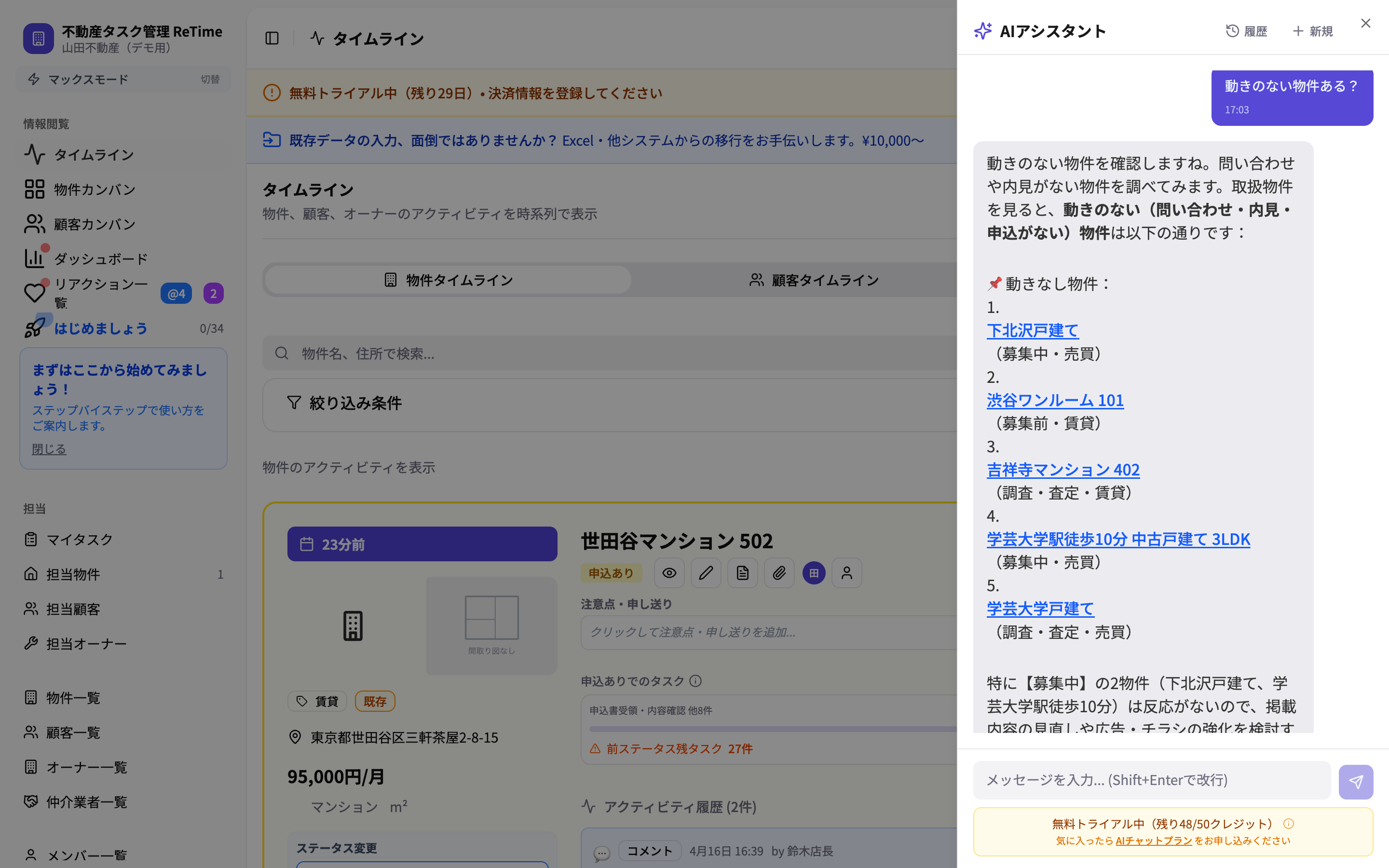
Task: Open ダッシュボード in the sidebar
Action: 123,258
